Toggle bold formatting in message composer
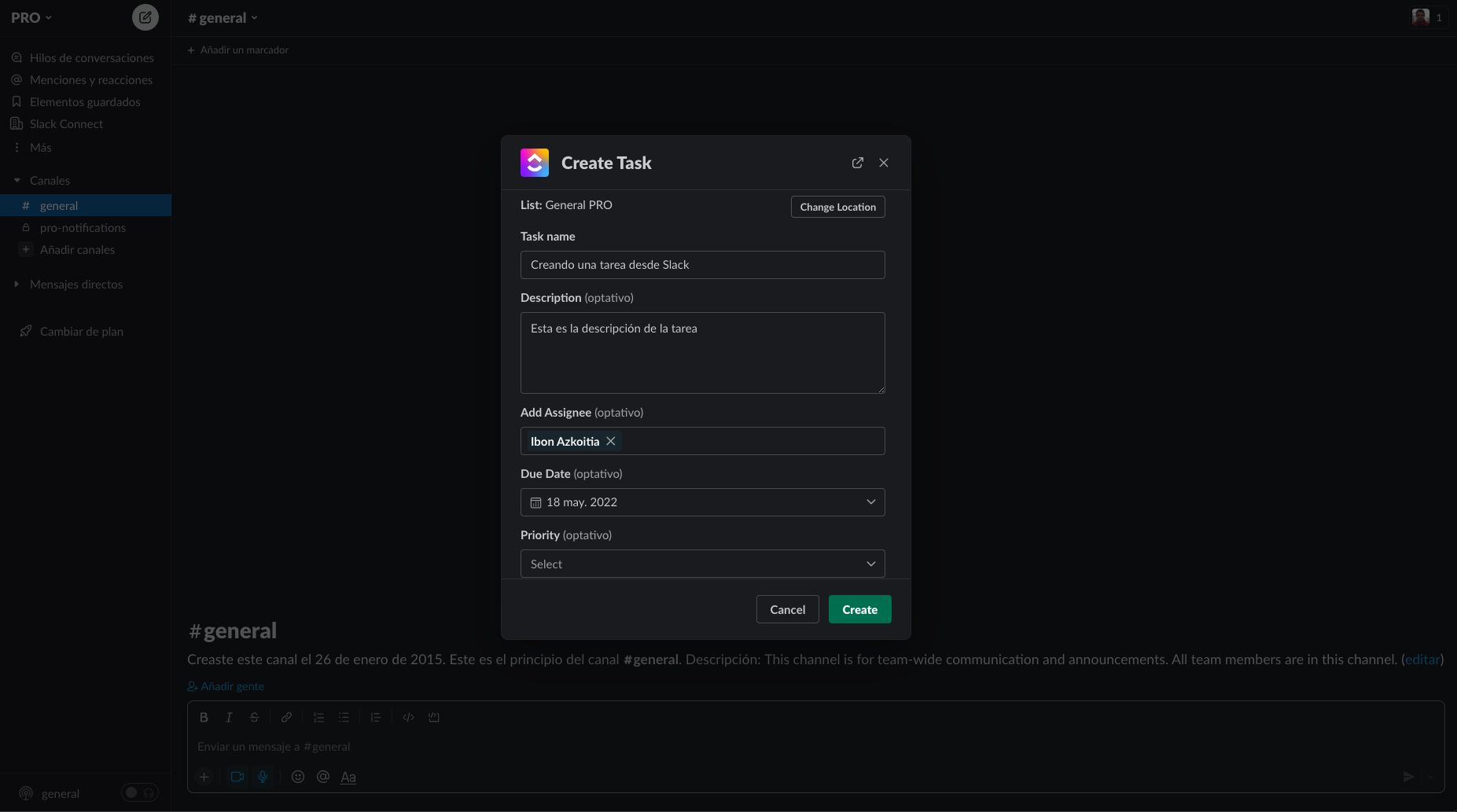The image size is (1457, 812). (x=204, y=717)
